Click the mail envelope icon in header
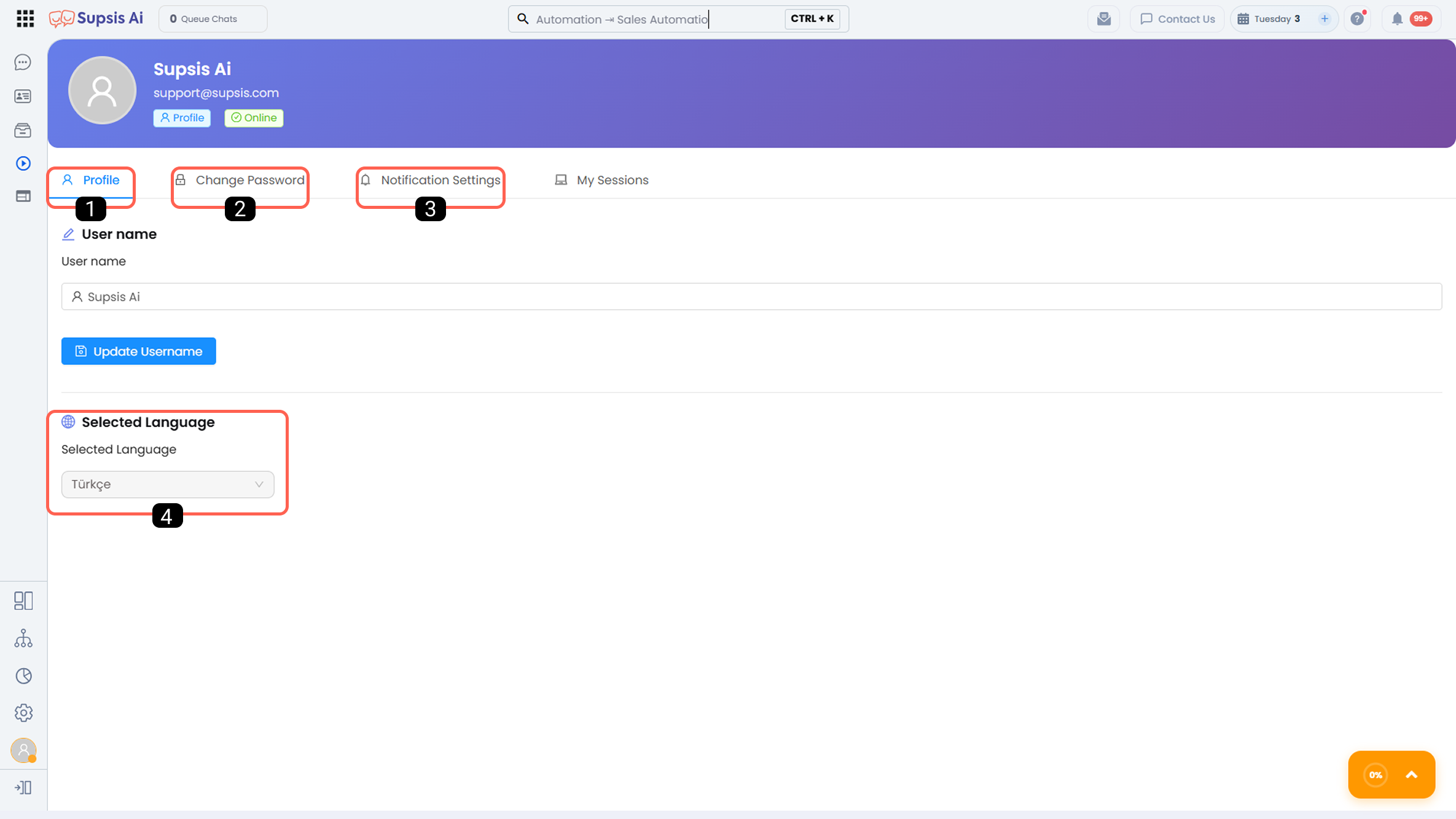The height and width of the screenshot is (819, 1456). pos(1104,19)
